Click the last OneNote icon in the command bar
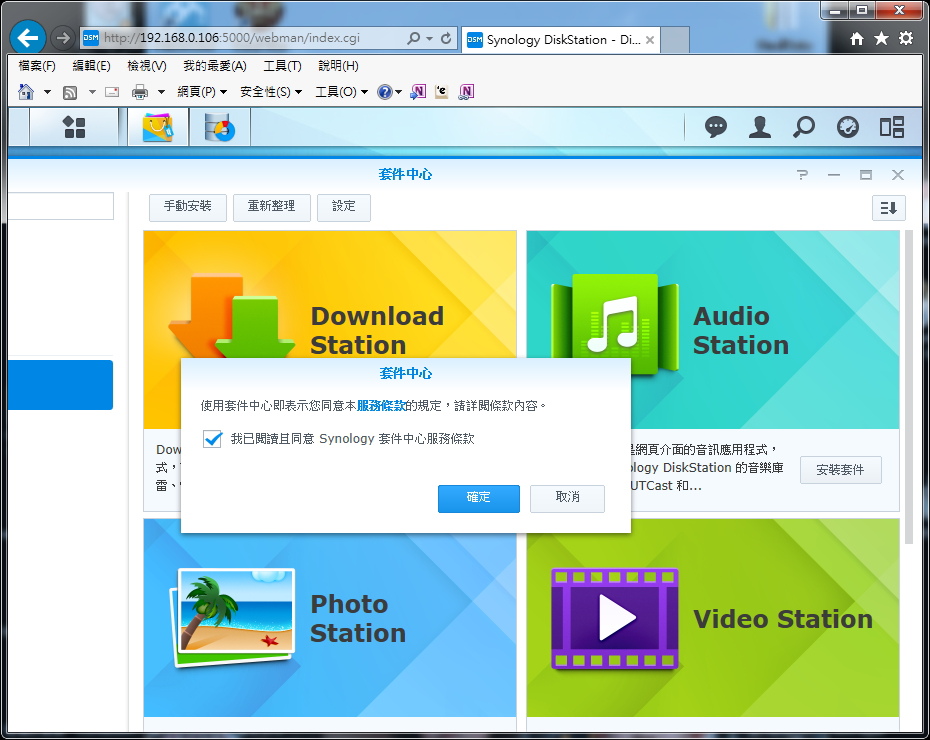 tap(467, 92)
